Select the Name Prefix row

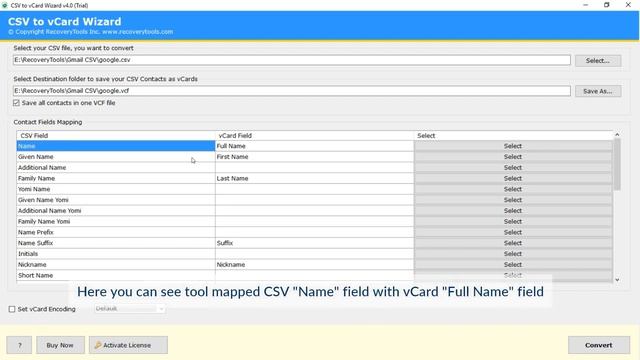(x=116, y=232)
